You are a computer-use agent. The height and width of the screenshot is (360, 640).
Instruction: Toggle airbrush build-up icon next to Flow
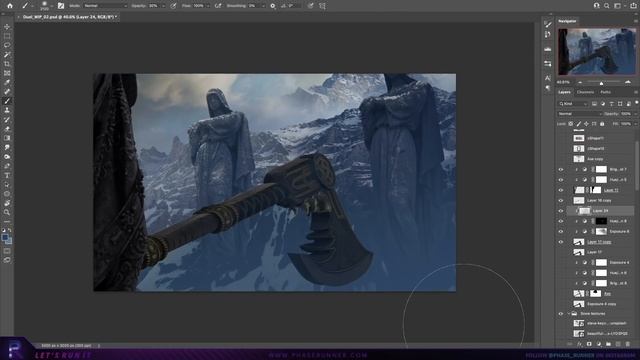[218, 6]
